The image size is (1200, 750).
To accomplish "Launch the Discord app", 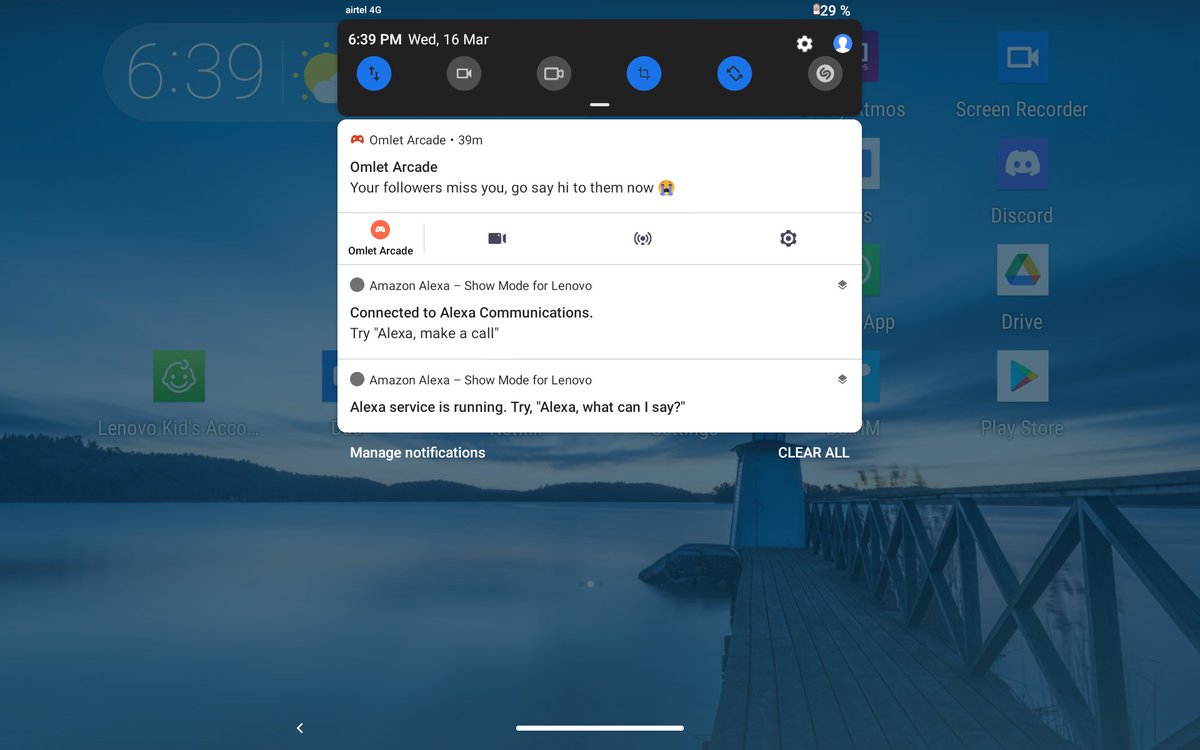I will [x=1022, y=183].
